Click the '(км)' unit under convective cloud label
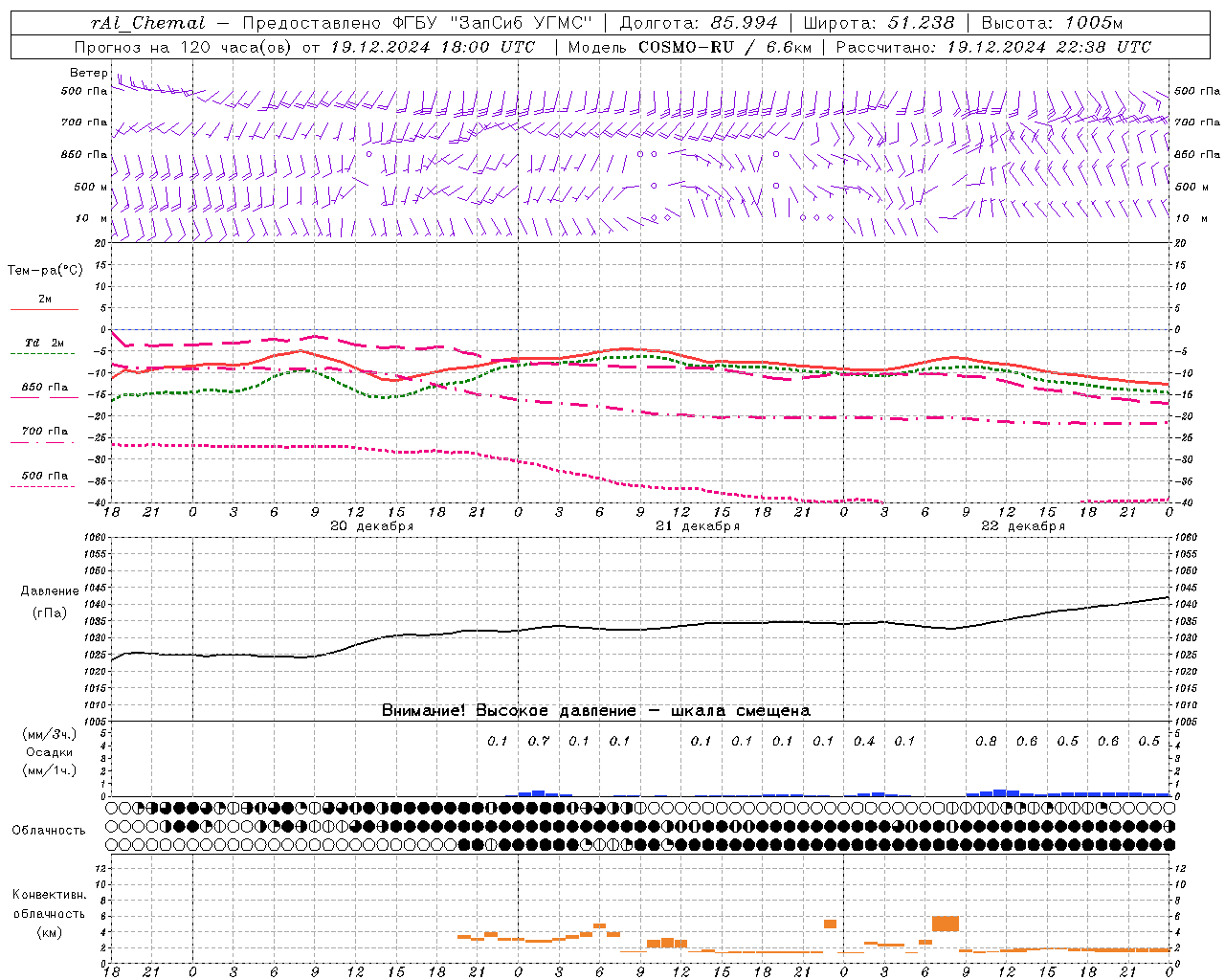The width and height of the screenshot is (1225, 980). point(49,932)
